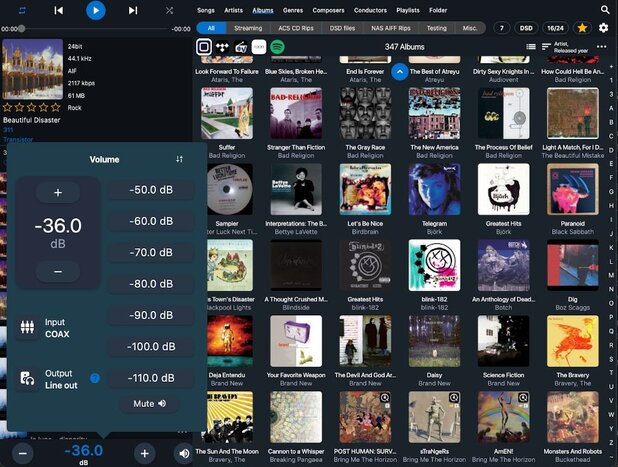Select the Spotify source icon
The height and width of the screenshot is (467, 618).
click(277, 47)
